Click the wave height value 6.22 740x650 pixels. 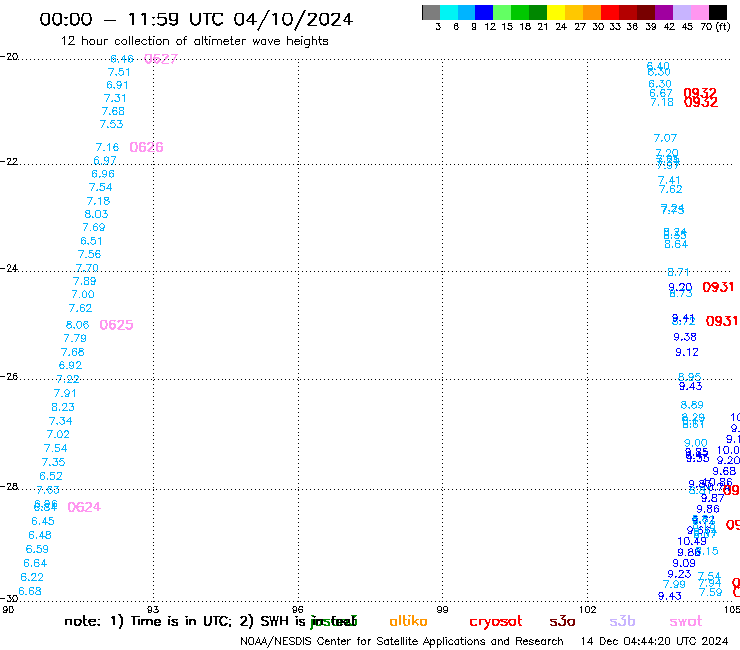pos(32,577)
